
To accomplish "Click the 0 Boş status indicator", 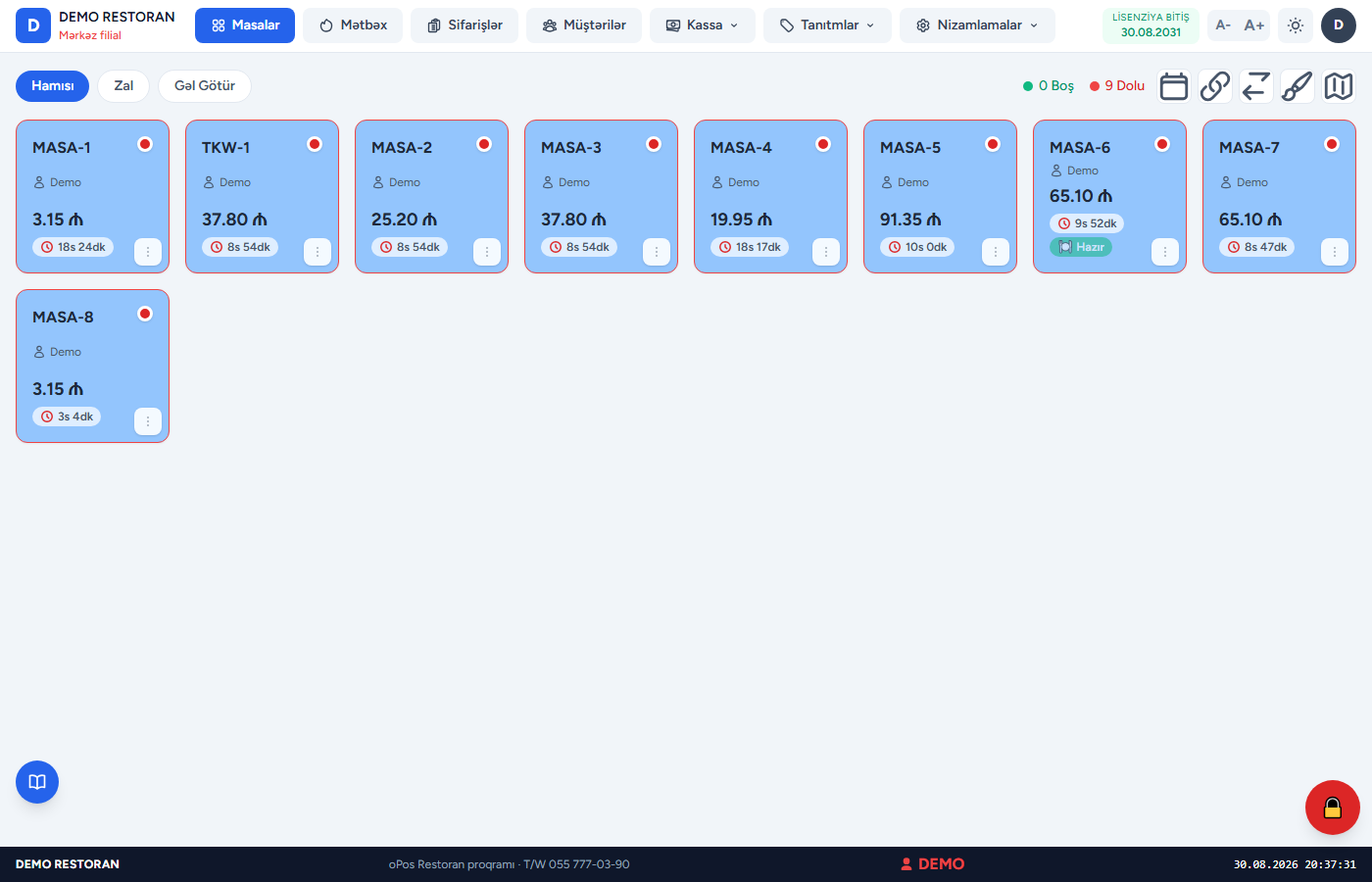I will 1049,86.
